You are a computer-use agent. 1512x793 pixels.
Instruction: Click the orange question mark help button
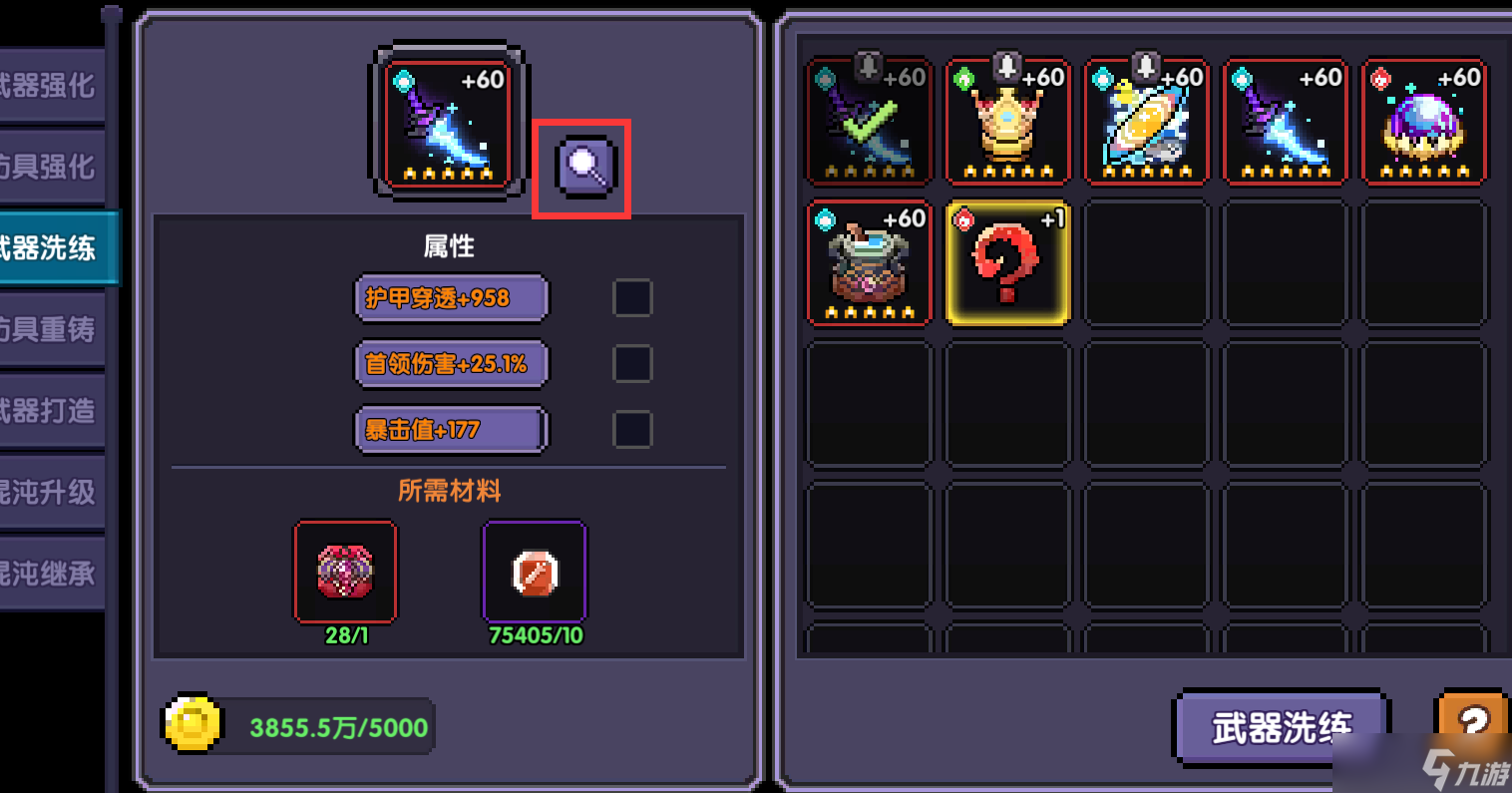[1472, 724]
